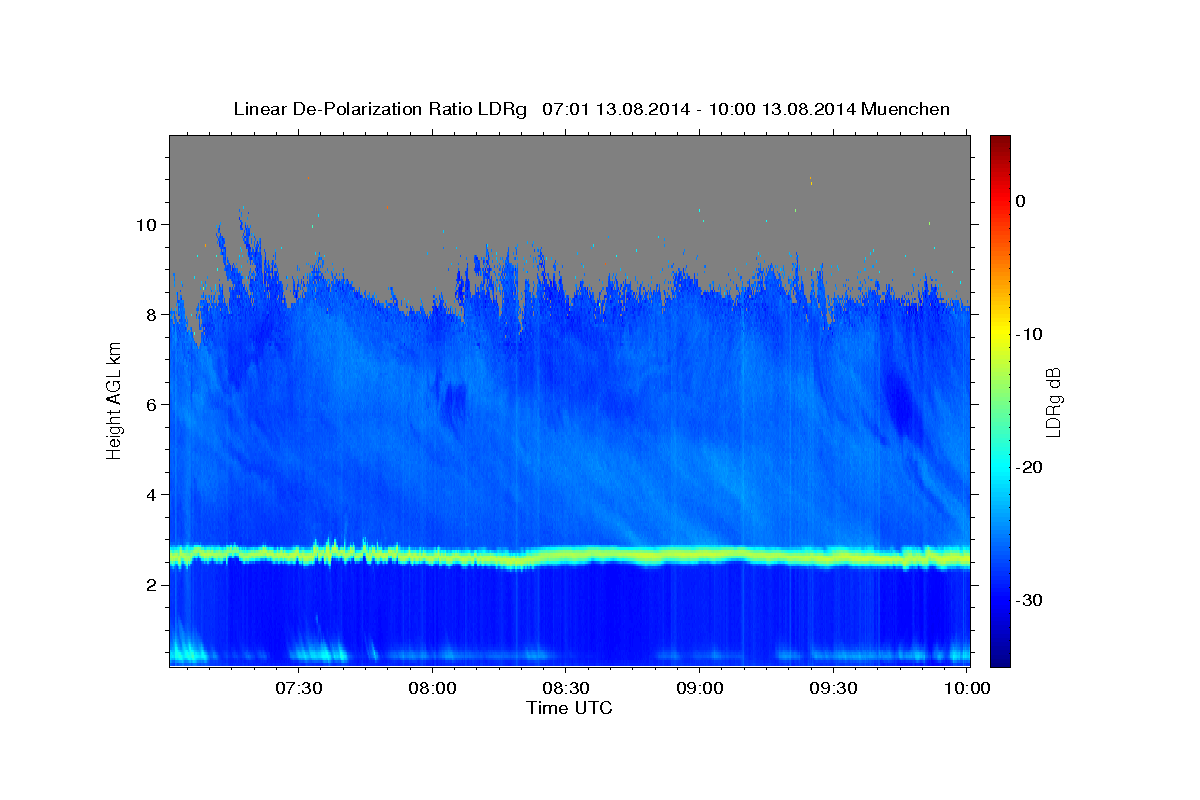
Task: Select the date range text "07:01 13.08.2014"
Action: click(x=616, y=109)
